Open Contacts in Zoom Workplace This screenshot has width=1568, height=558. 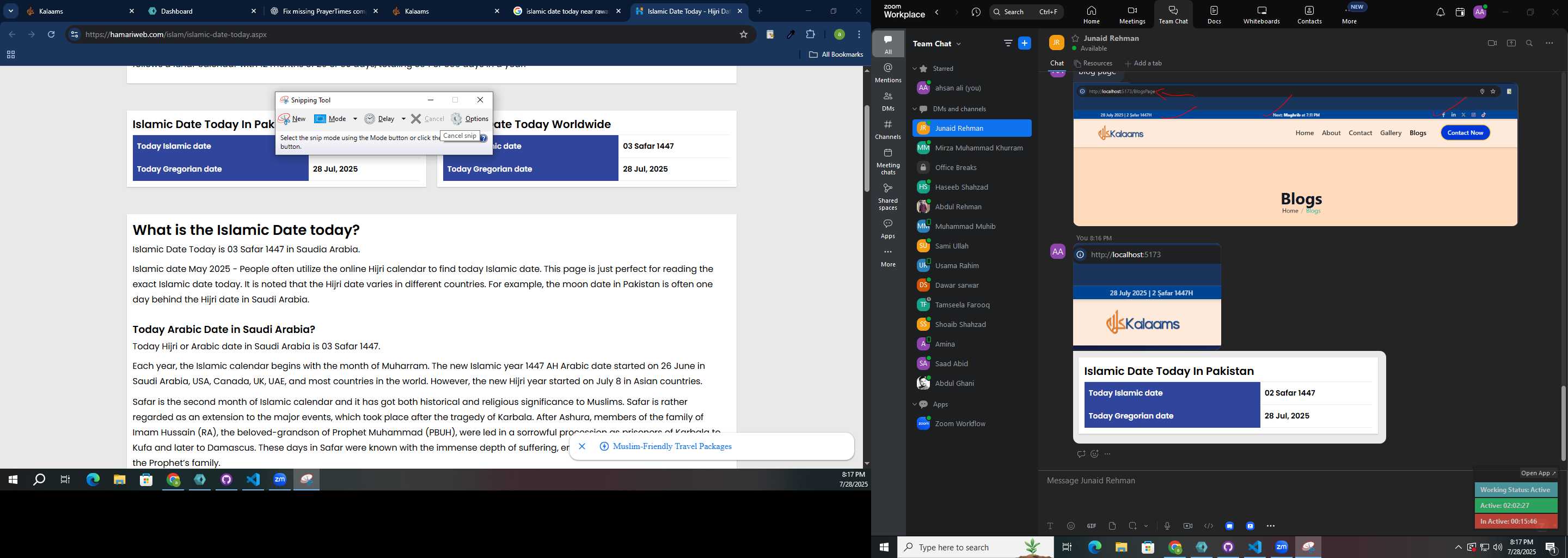[x=1309, y=15]
